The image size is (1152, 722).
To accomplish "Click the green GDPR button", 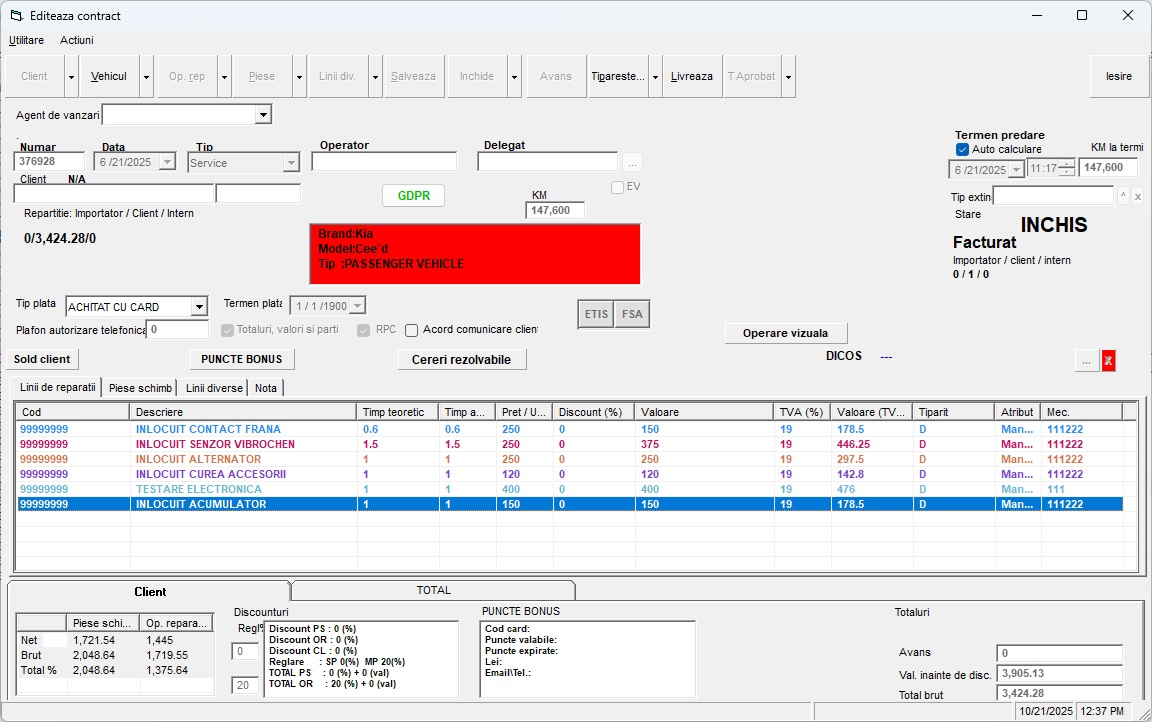I will [x=413, y=196].
